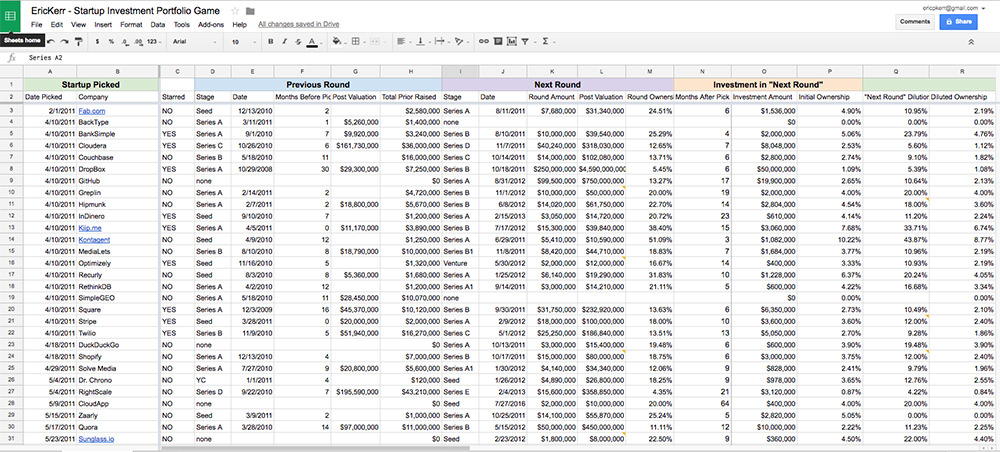The width and height of the screenshot is (1000, 452).
Task: Open text rotation options
Action: pos(460,41)
